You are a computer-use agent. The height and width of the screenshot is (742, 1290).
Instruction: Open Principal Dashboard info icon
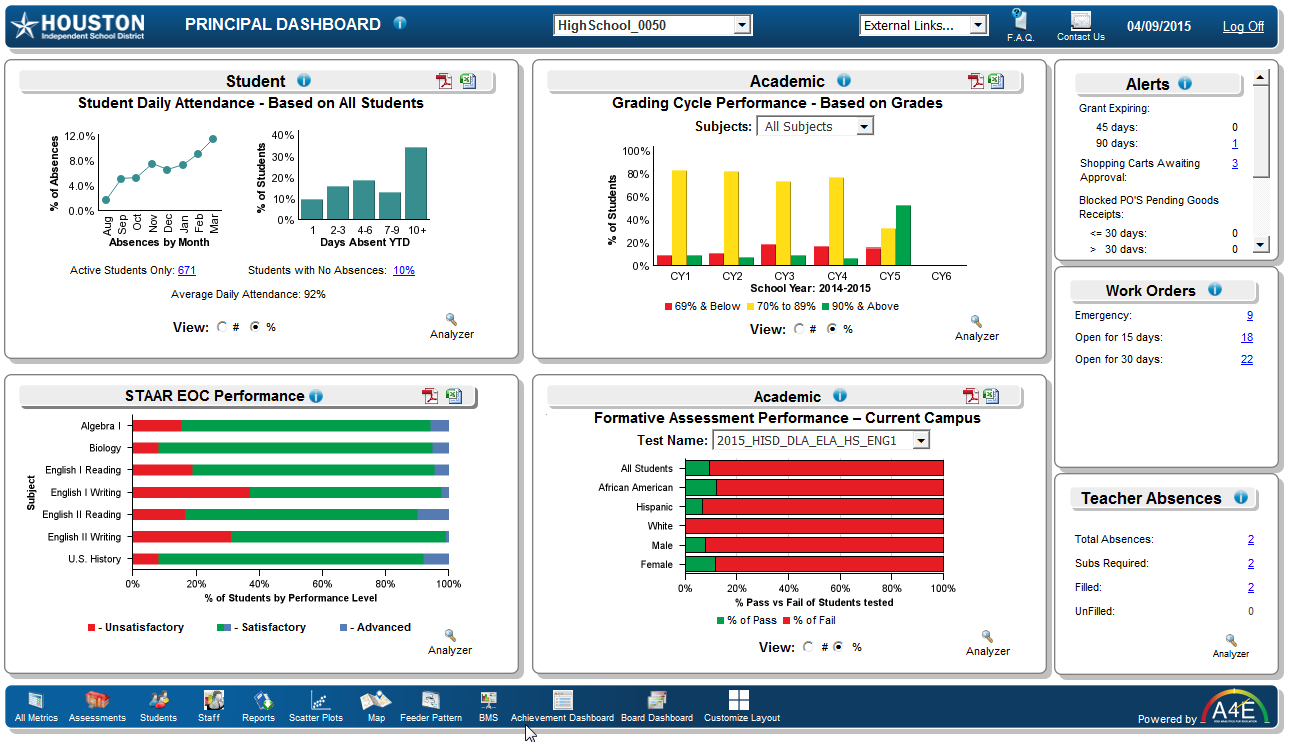coord(400,24)
